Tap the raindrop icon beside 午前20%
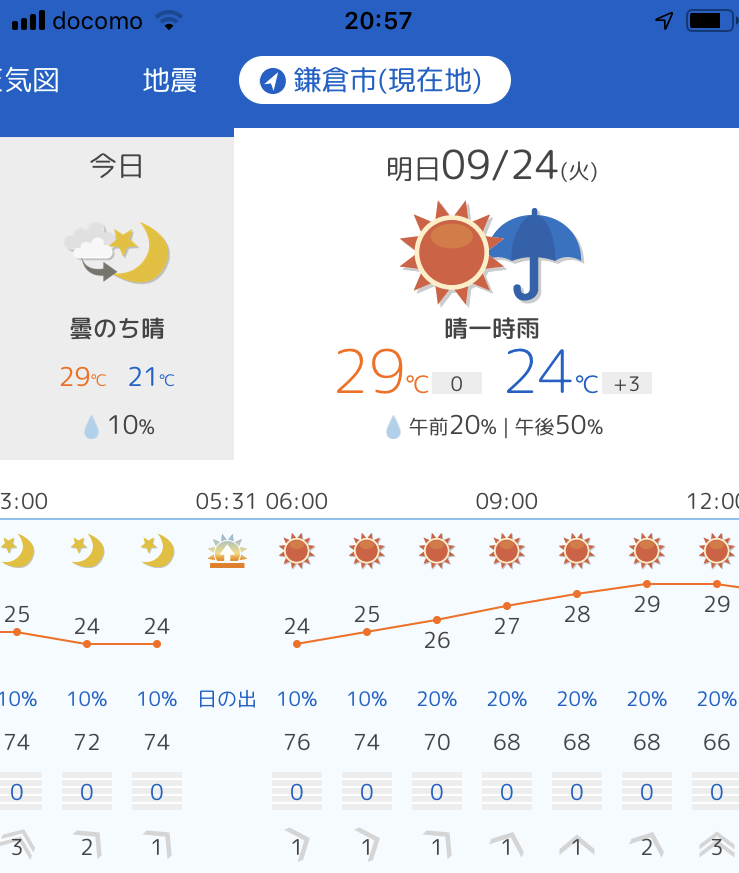Image resolution: width=739 pixels, height=873 pixels. click(x=393, y=427)
